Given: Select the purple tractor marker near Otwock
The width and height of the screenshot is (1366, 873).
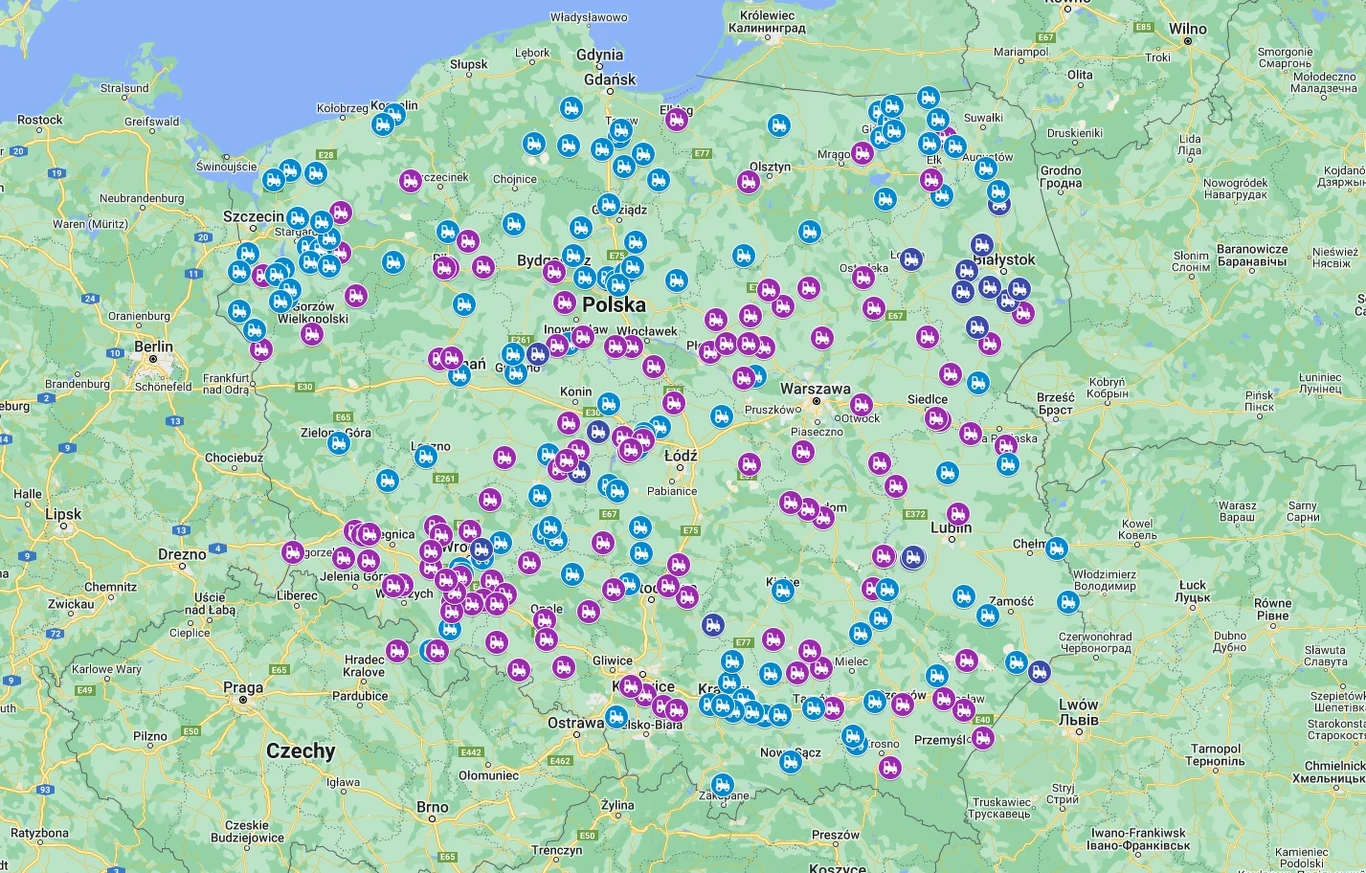Looking at the screenshot, I should 861,405.
